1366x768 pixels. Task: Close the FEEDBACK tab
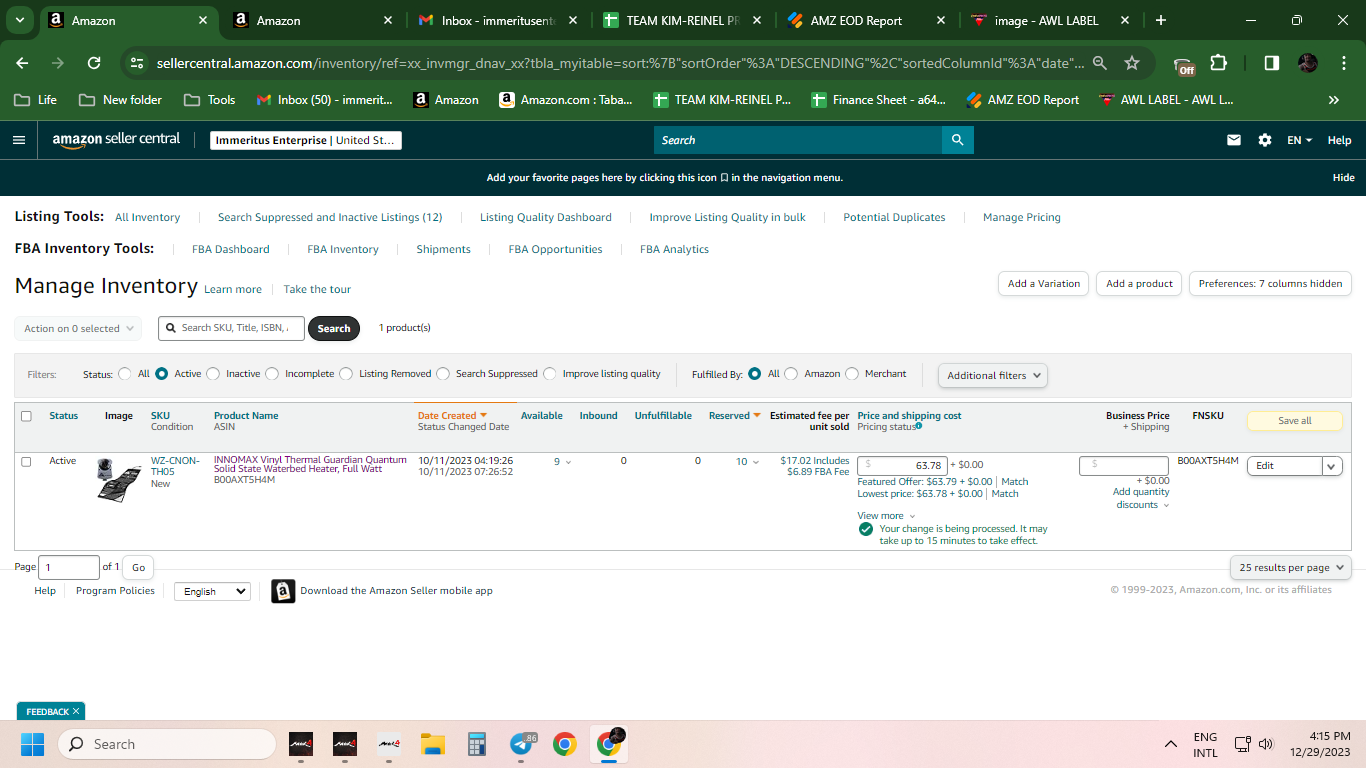pos(76,711)
